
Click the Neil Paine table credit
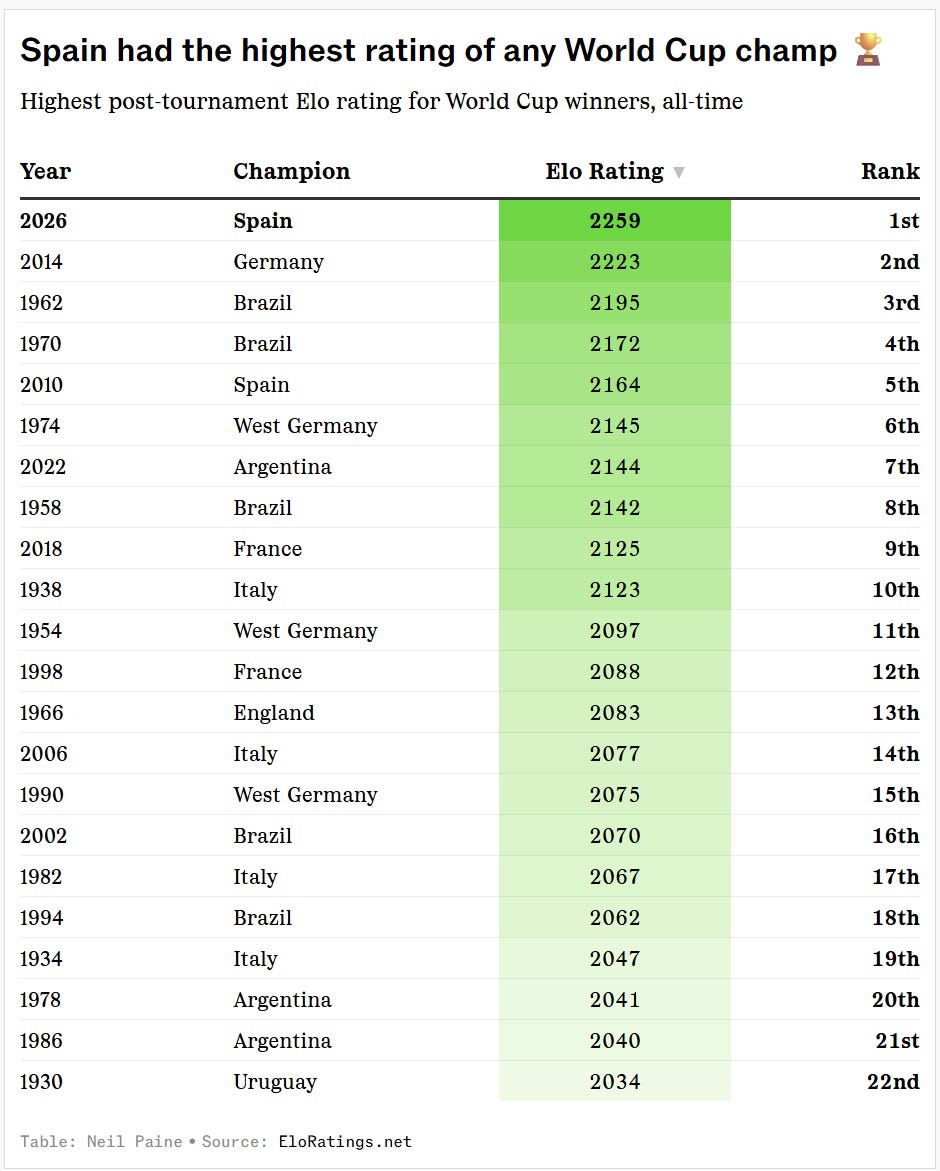click(x=134, y=1141)
